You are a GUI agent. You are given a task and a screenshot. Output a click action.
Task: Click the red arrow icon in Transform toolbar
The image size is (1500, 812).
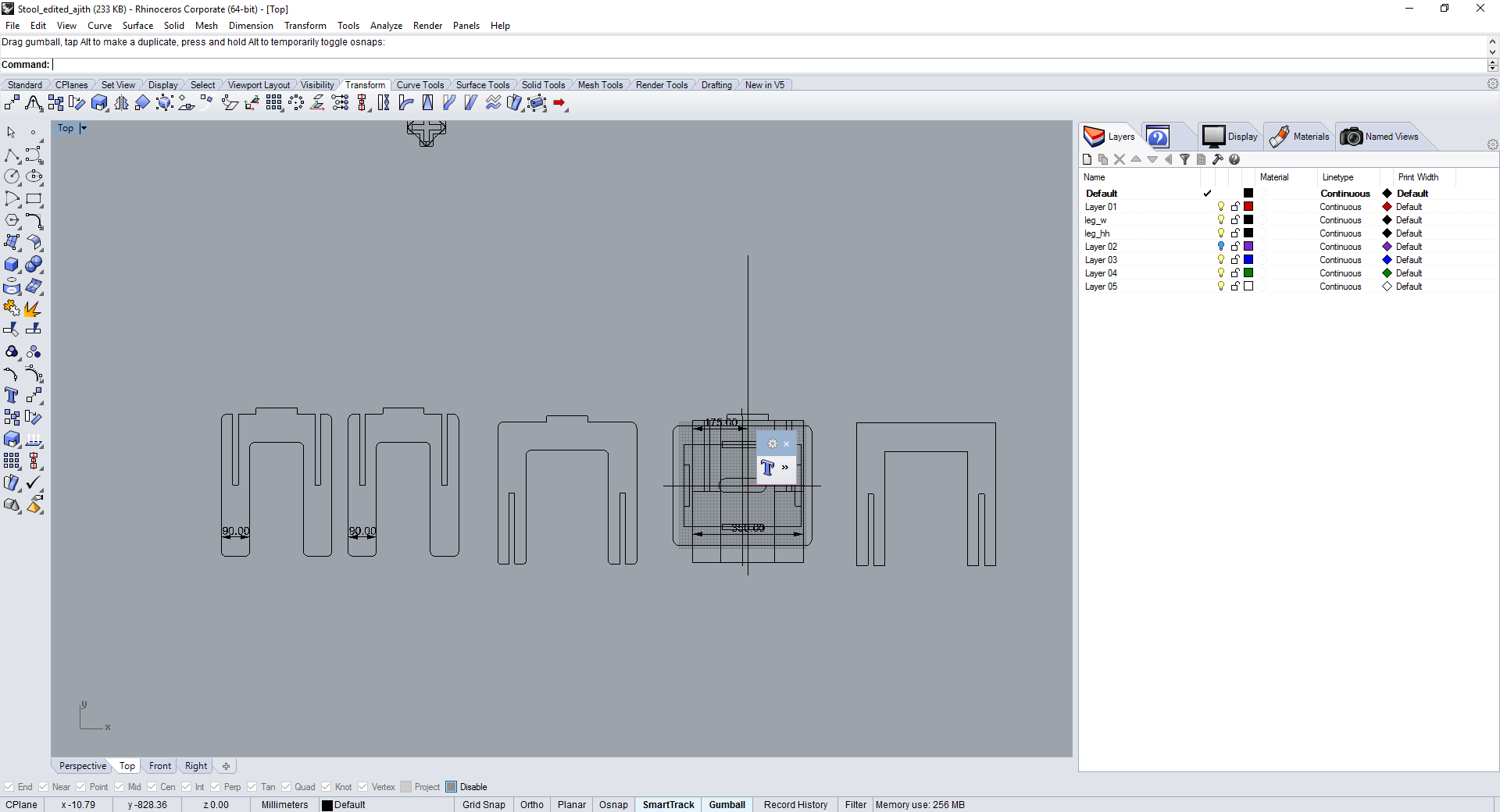tap(560, 103)
